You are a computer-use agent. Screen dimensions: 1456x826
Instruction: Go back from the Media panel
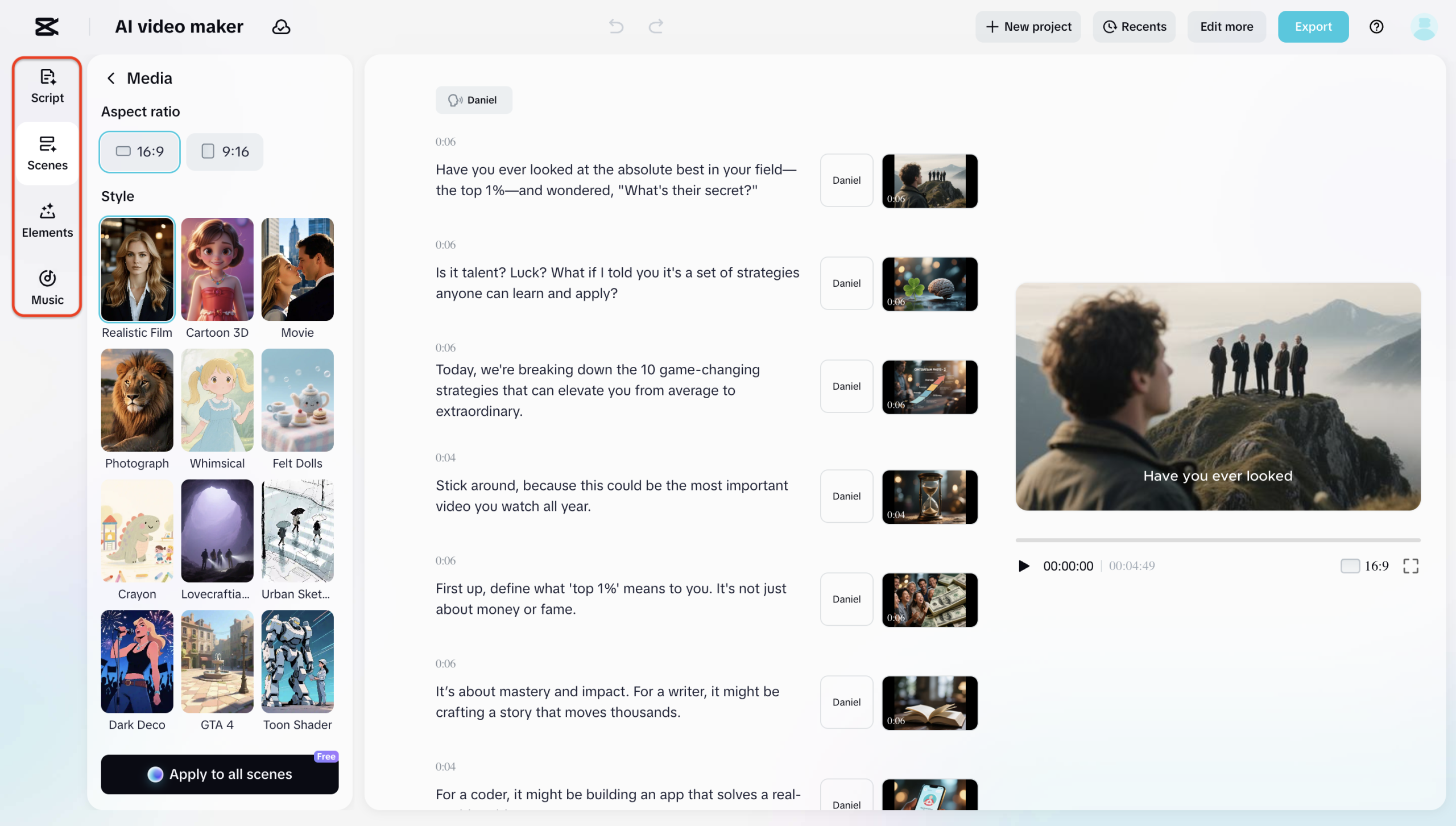111,79
